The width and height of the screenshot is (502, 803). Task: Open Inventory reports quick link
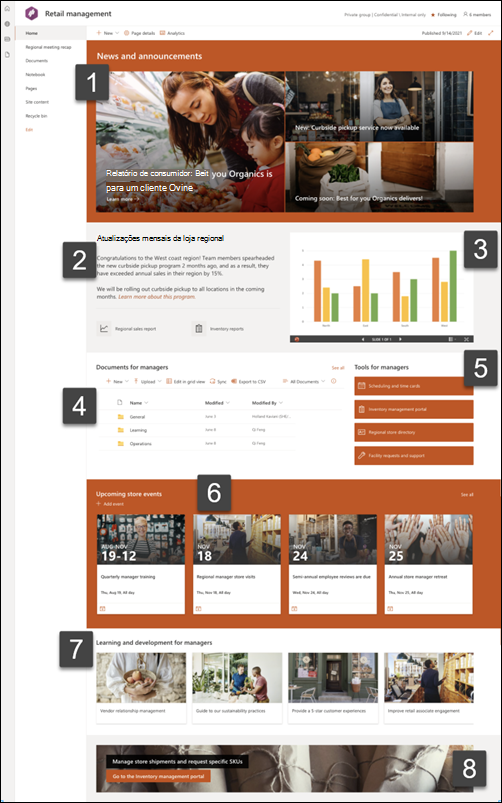(x=219, y=329)
